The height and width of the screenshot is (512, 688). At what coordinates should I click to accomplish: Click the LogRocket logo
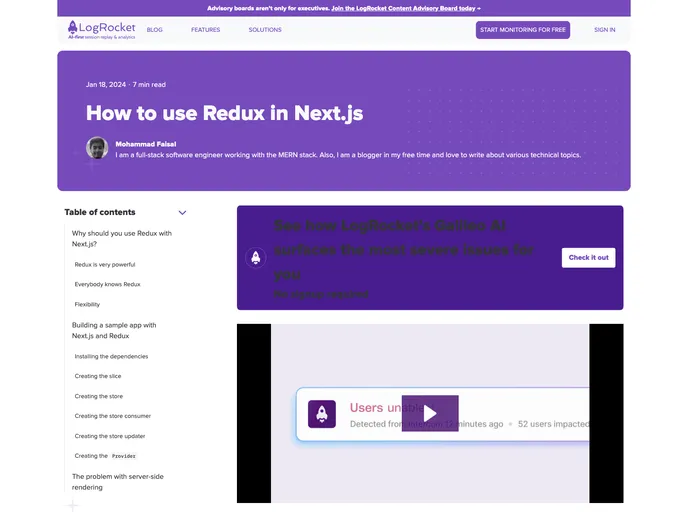click(101, 30)
